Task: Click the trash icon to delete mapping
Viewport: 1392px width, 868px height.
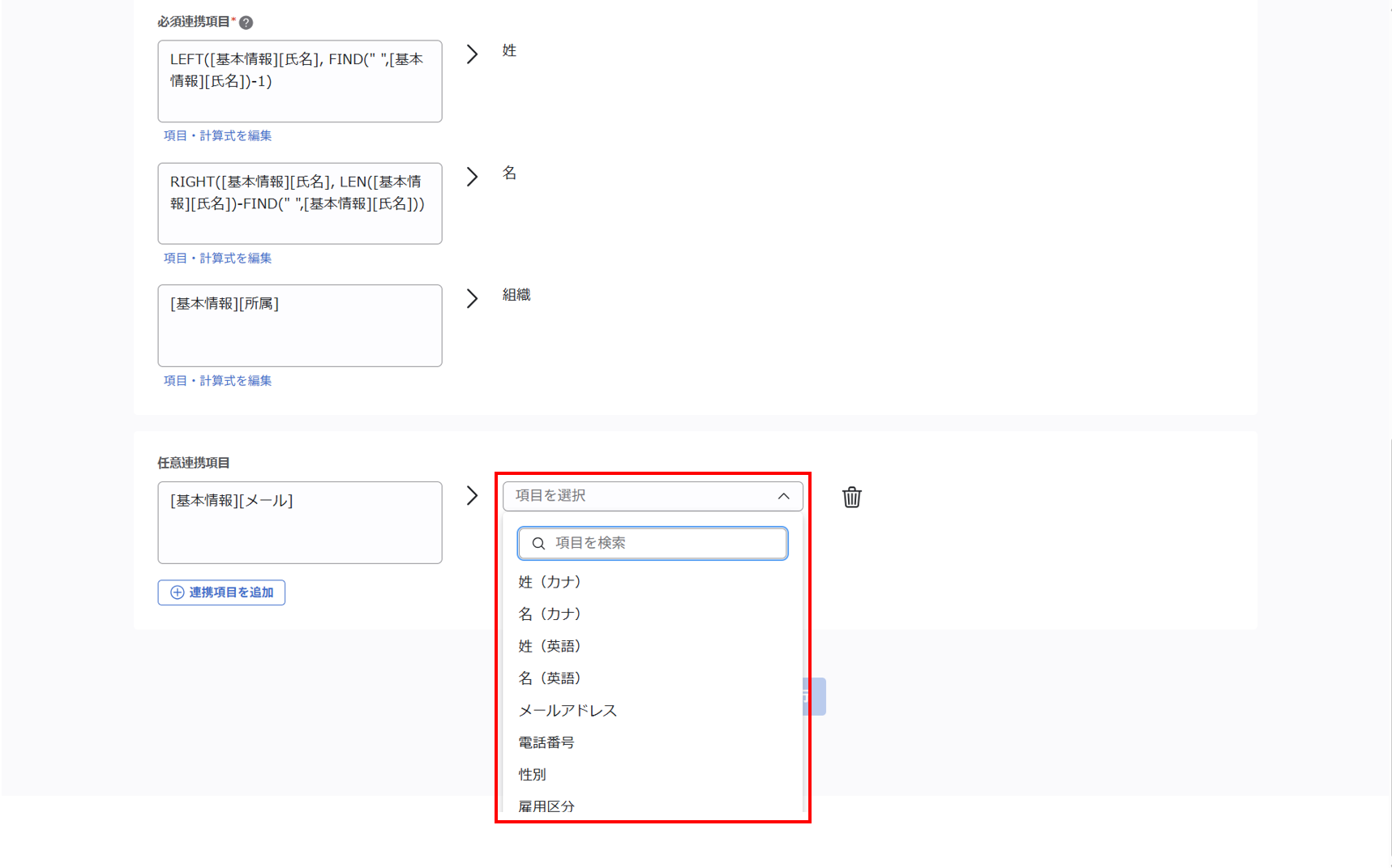Action: click(x=851, y=497)
